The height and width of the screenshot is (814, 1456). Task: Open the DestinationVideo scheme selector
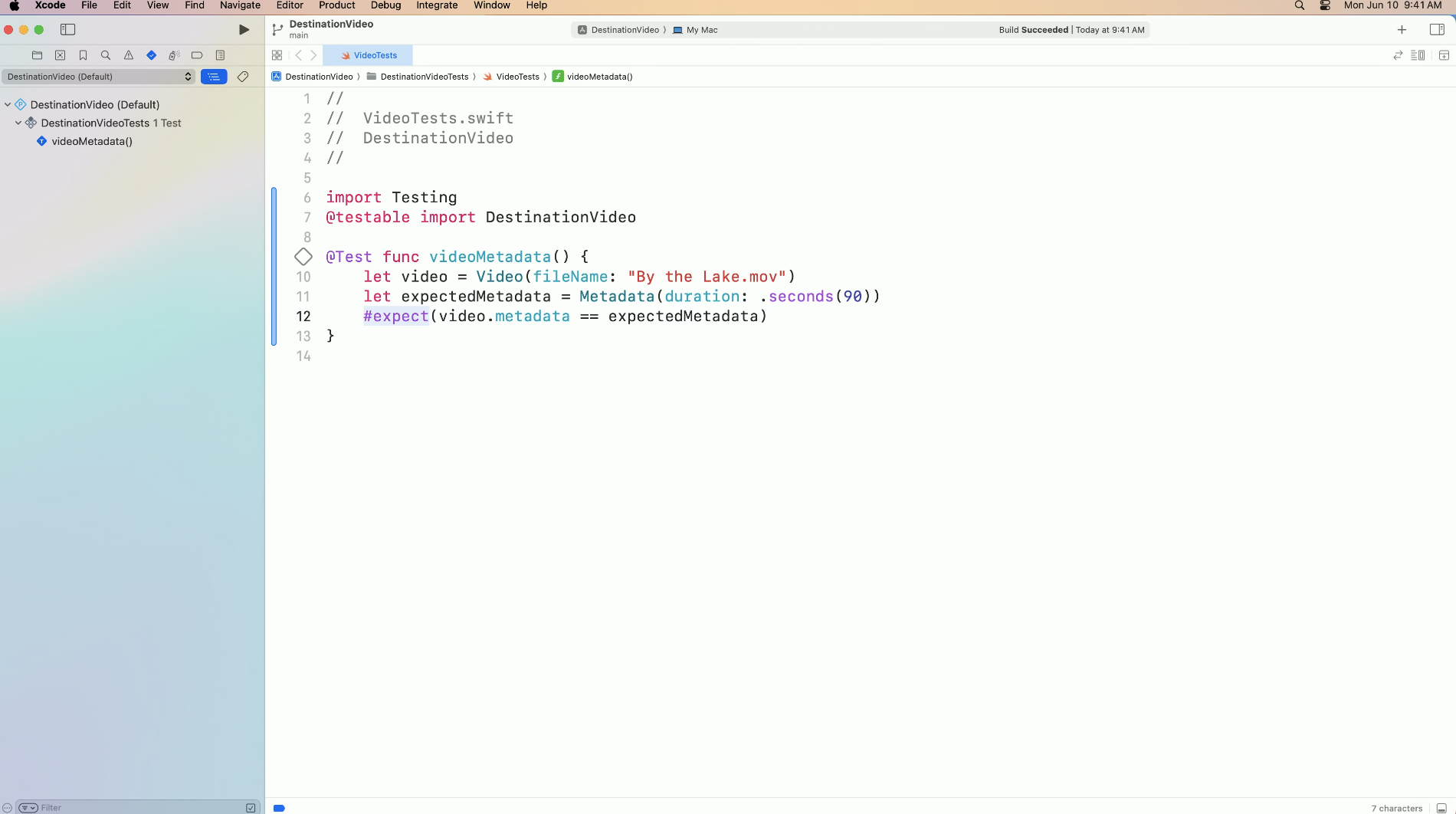point(618,30)
